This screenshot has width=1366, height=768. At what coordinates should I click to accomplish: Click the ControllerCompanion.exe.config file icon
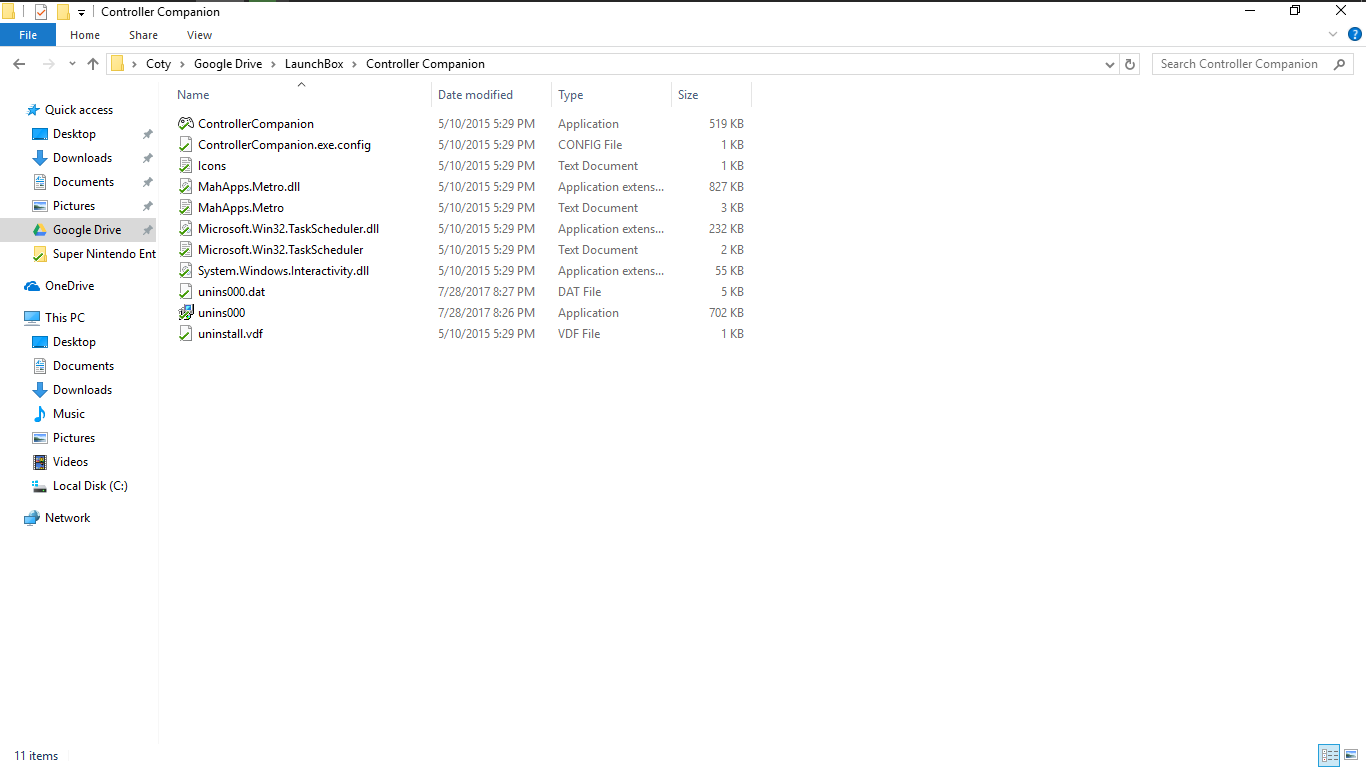(186, 145)
